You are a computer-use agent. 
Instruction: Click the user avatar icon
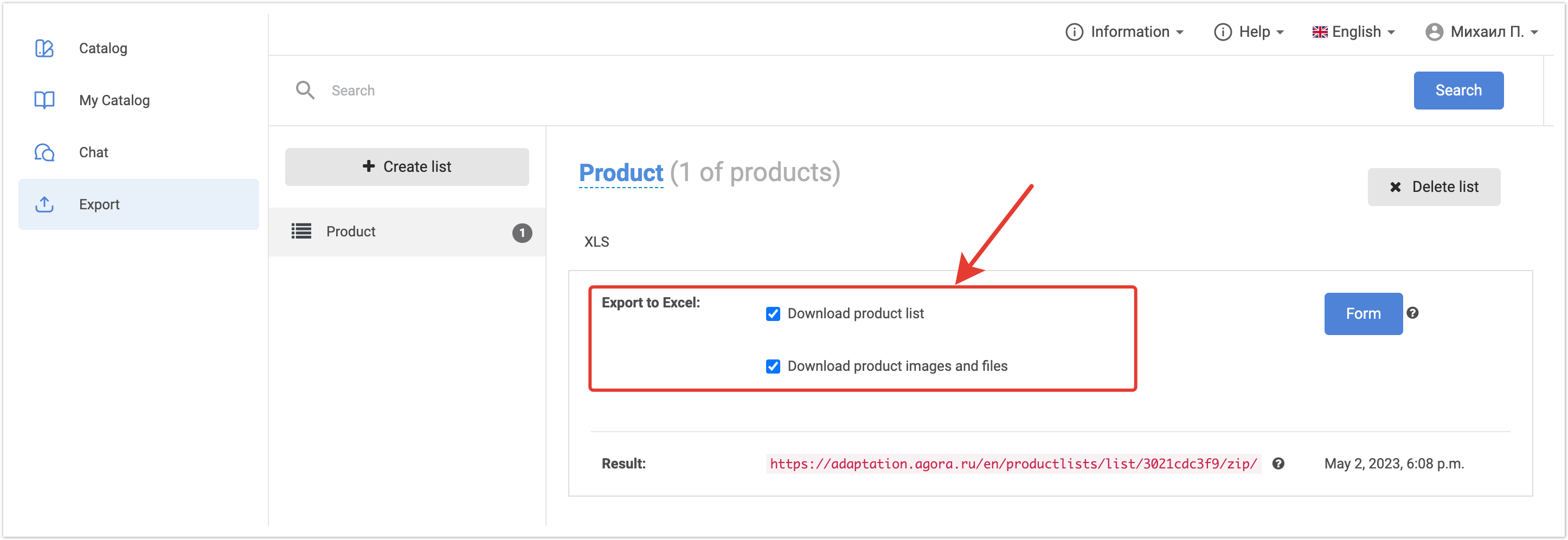point(1434,31)
